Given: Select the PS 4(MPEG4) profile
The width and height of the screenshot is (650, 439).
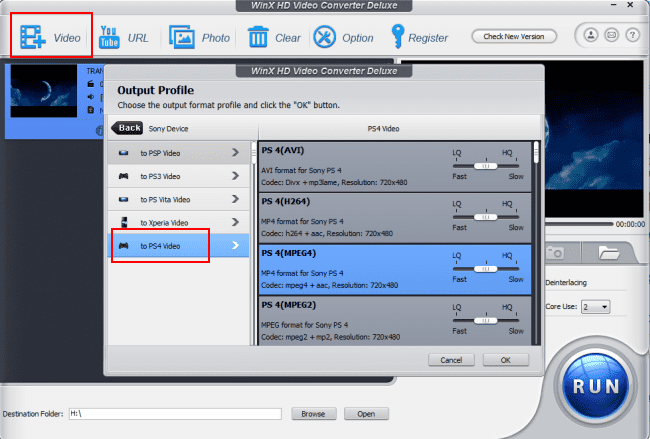Looking at the screenshot, I should (395, 270).
